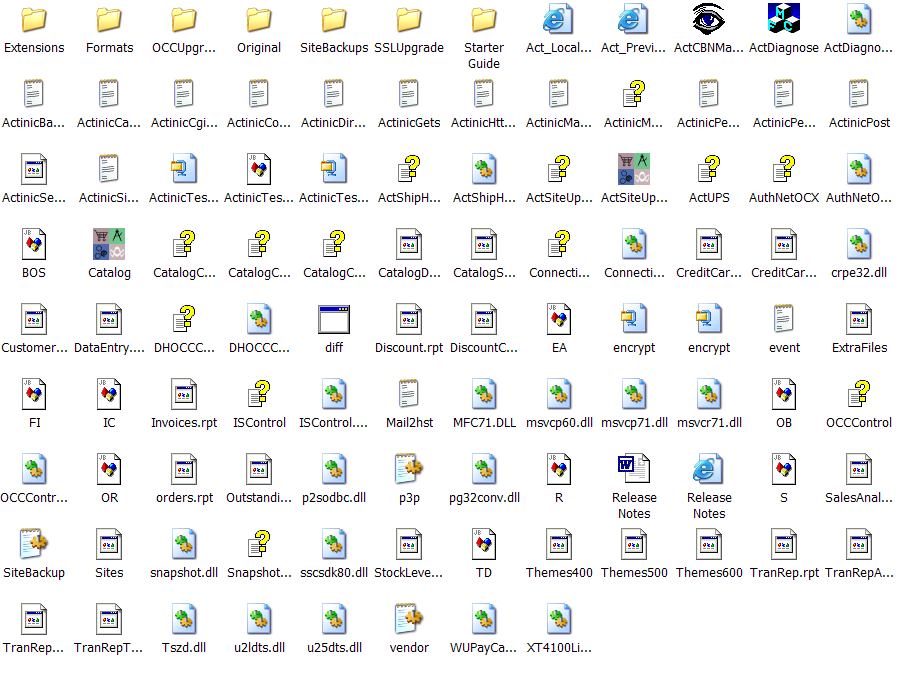Open the Word document Release Notes
916x679 pixels.
click(634, 470)
